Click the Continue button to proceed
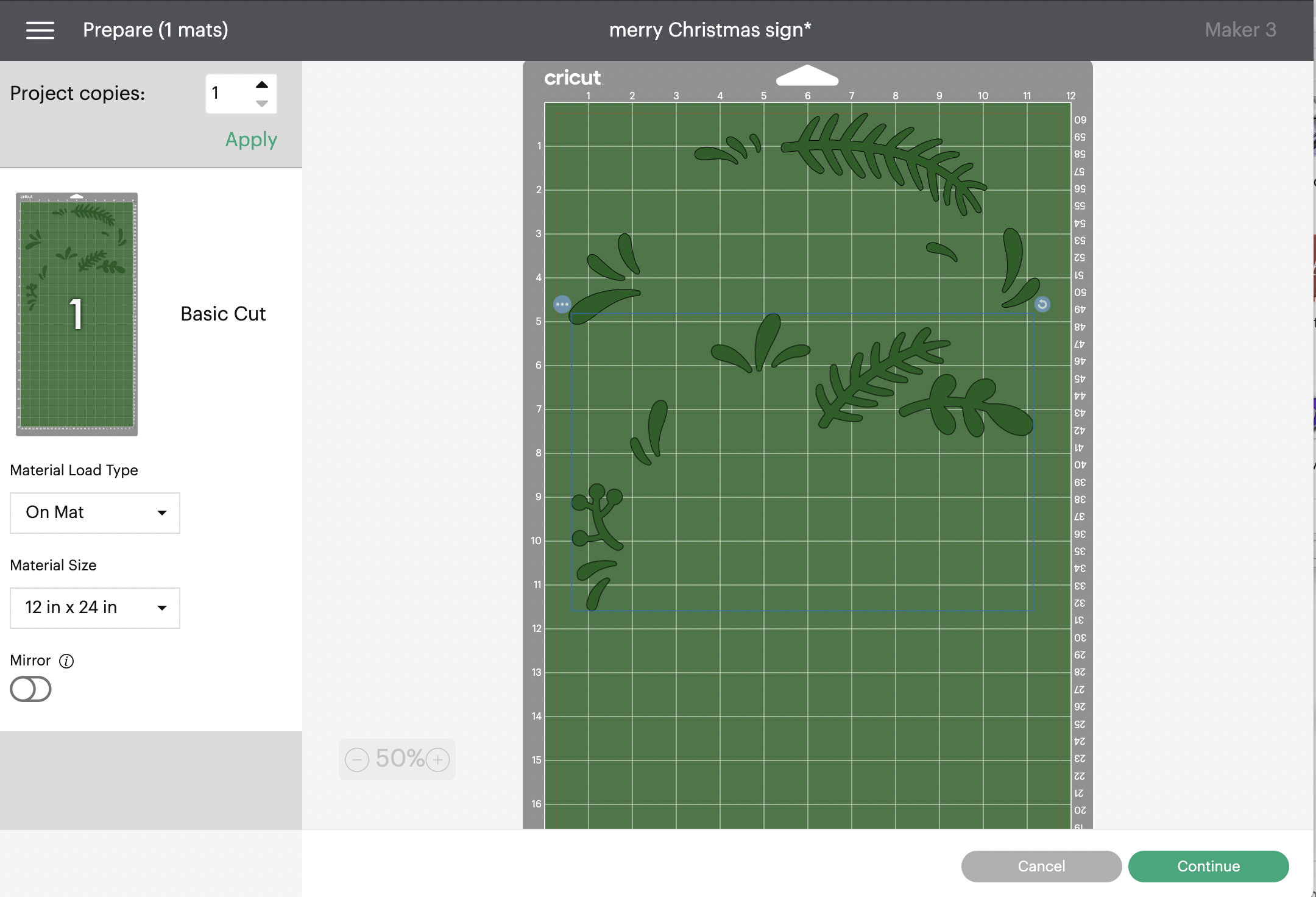This screenshot has width=1316, height=897. point(1207,865)
